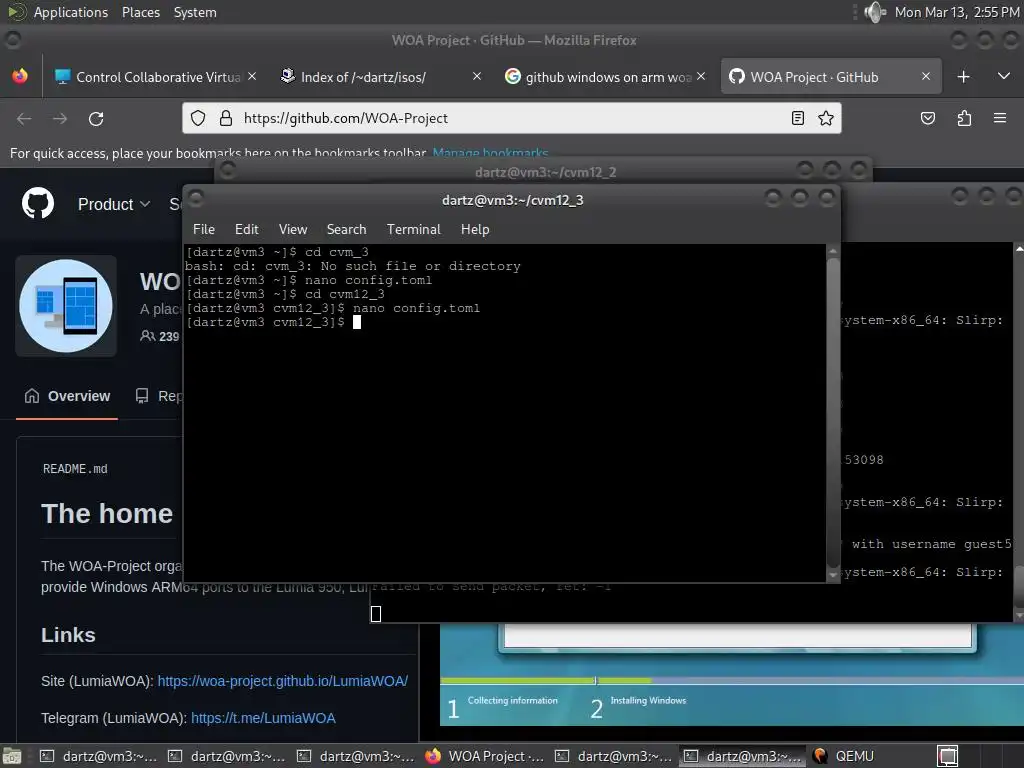Image resolution: width=1024 pixels, height=768 pixels.
Task: Click the Windows setup progress bar
Action: 731,680
